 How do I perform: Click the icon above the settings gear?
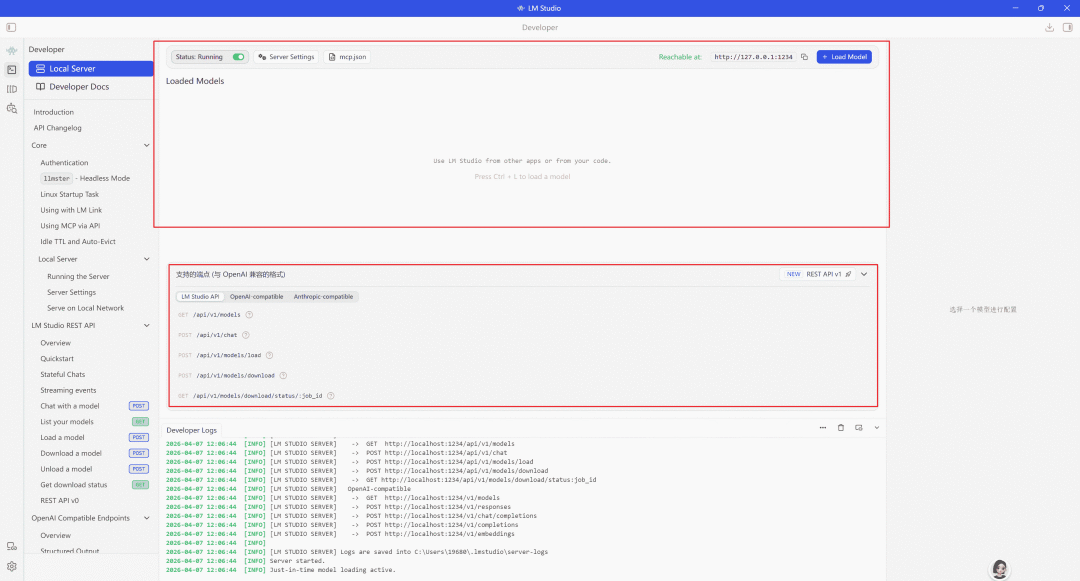[x=12, y=547]
